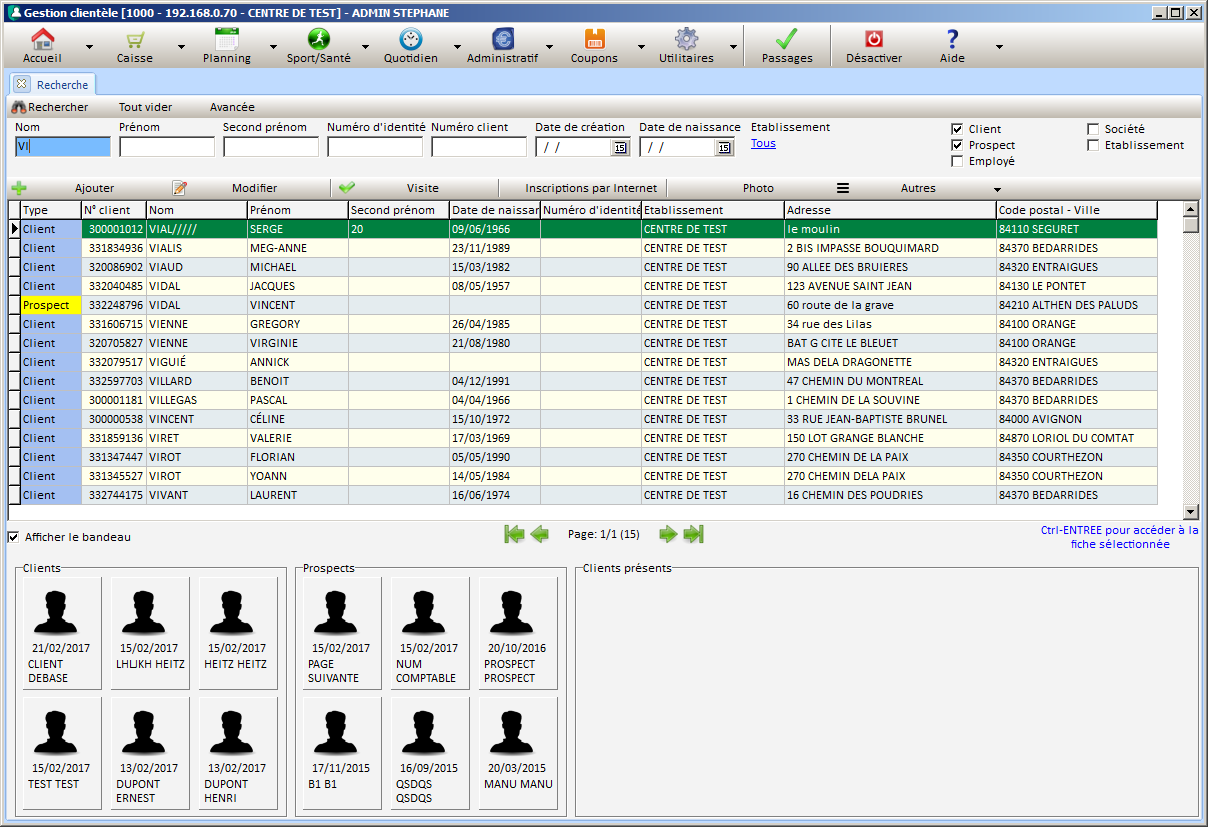Open the Coupons icon
1208x827 pixels.
pyautogui.click(x=594, y=40)
